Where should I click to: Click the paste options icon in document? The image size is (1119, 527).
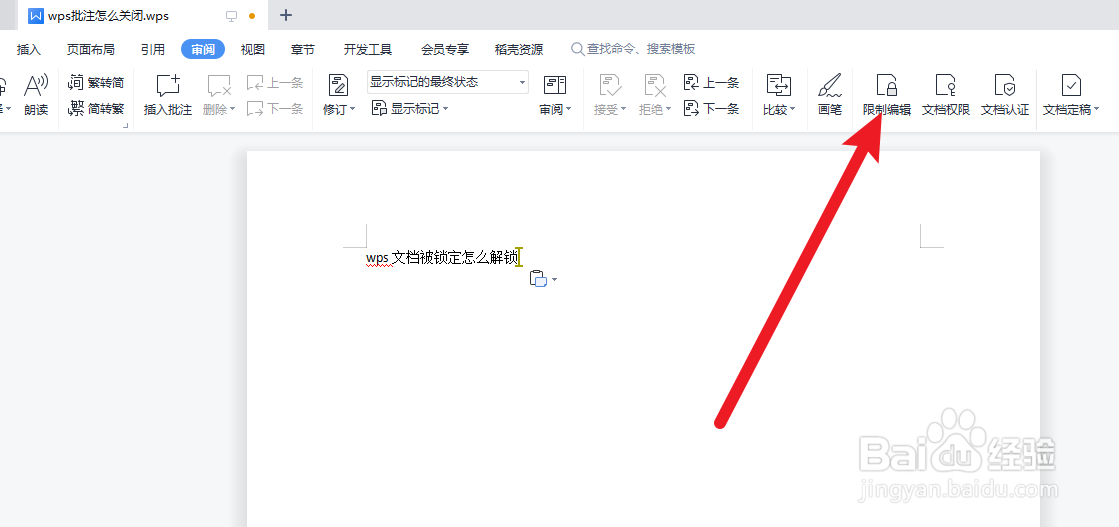tap(537, 278)
